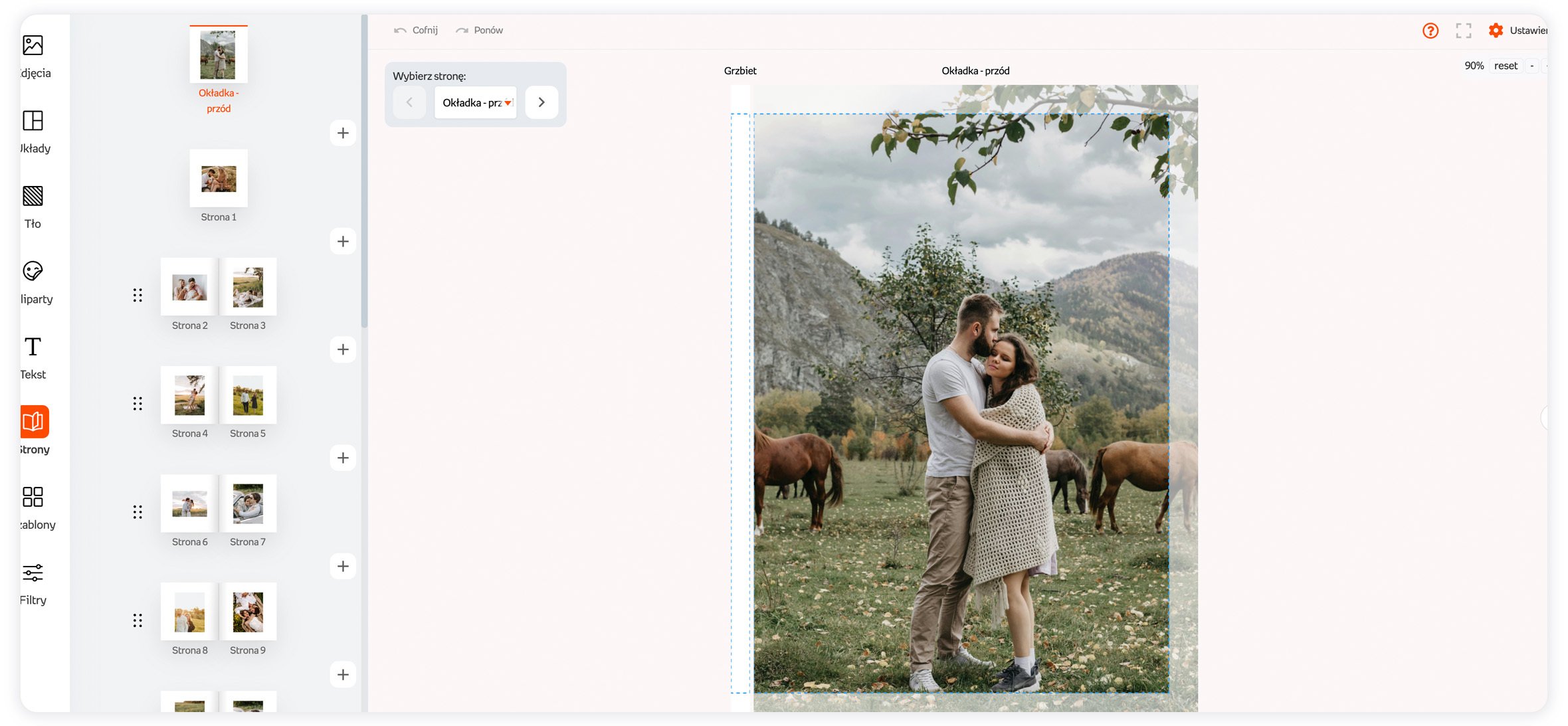Click Cofnij to undo
The image size is (1568, 726).
[416, 31]
